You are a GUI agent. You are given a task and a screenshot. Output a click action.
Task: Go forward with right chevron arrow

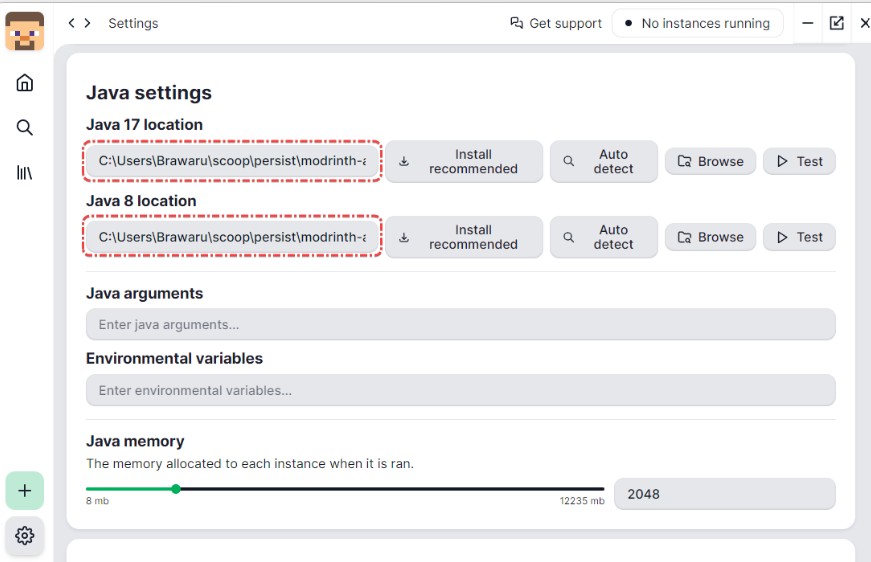point(87,23)
